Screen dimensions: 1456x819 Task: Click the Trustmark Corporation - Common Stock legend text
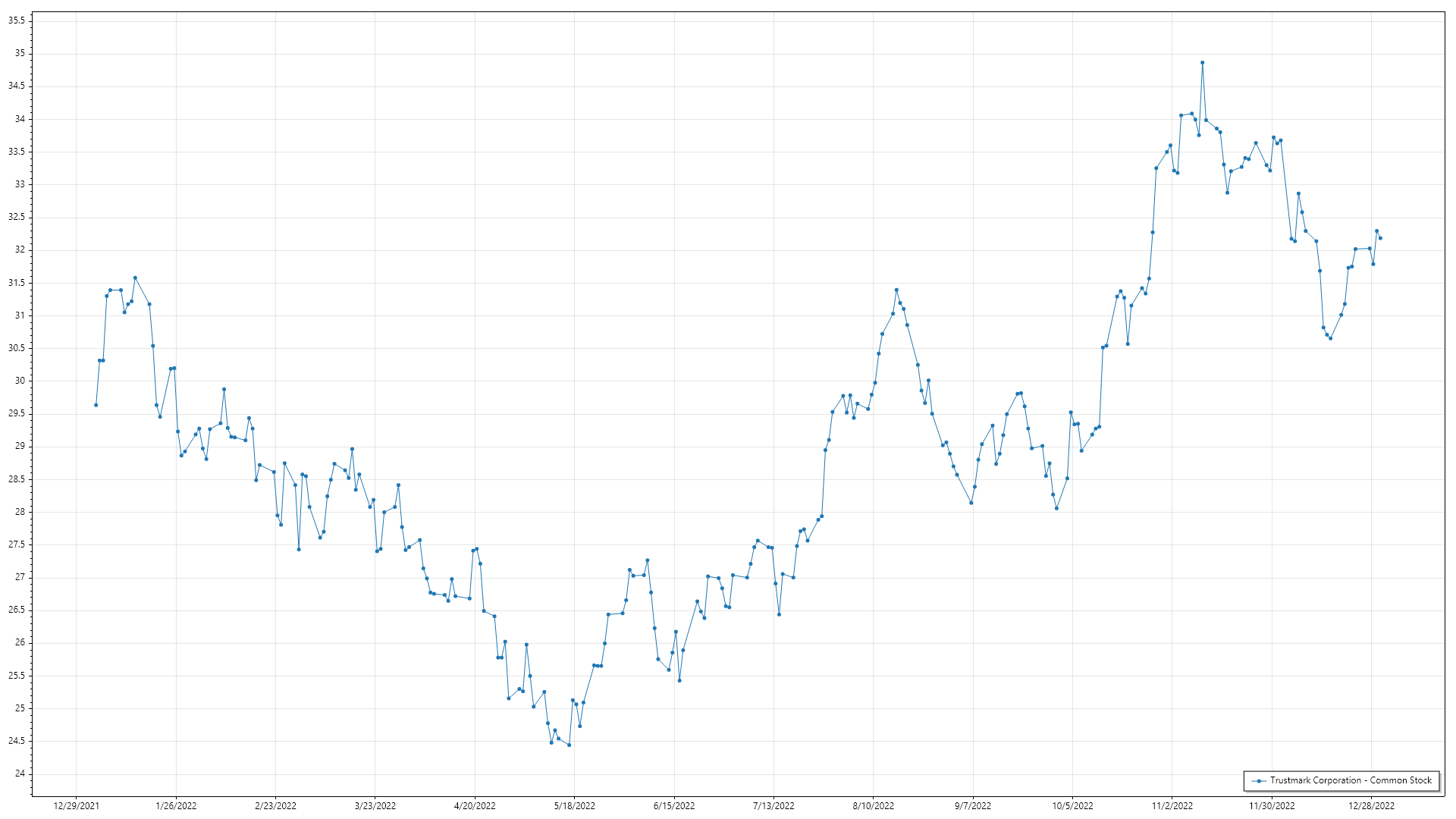[x=1351, y=780]
